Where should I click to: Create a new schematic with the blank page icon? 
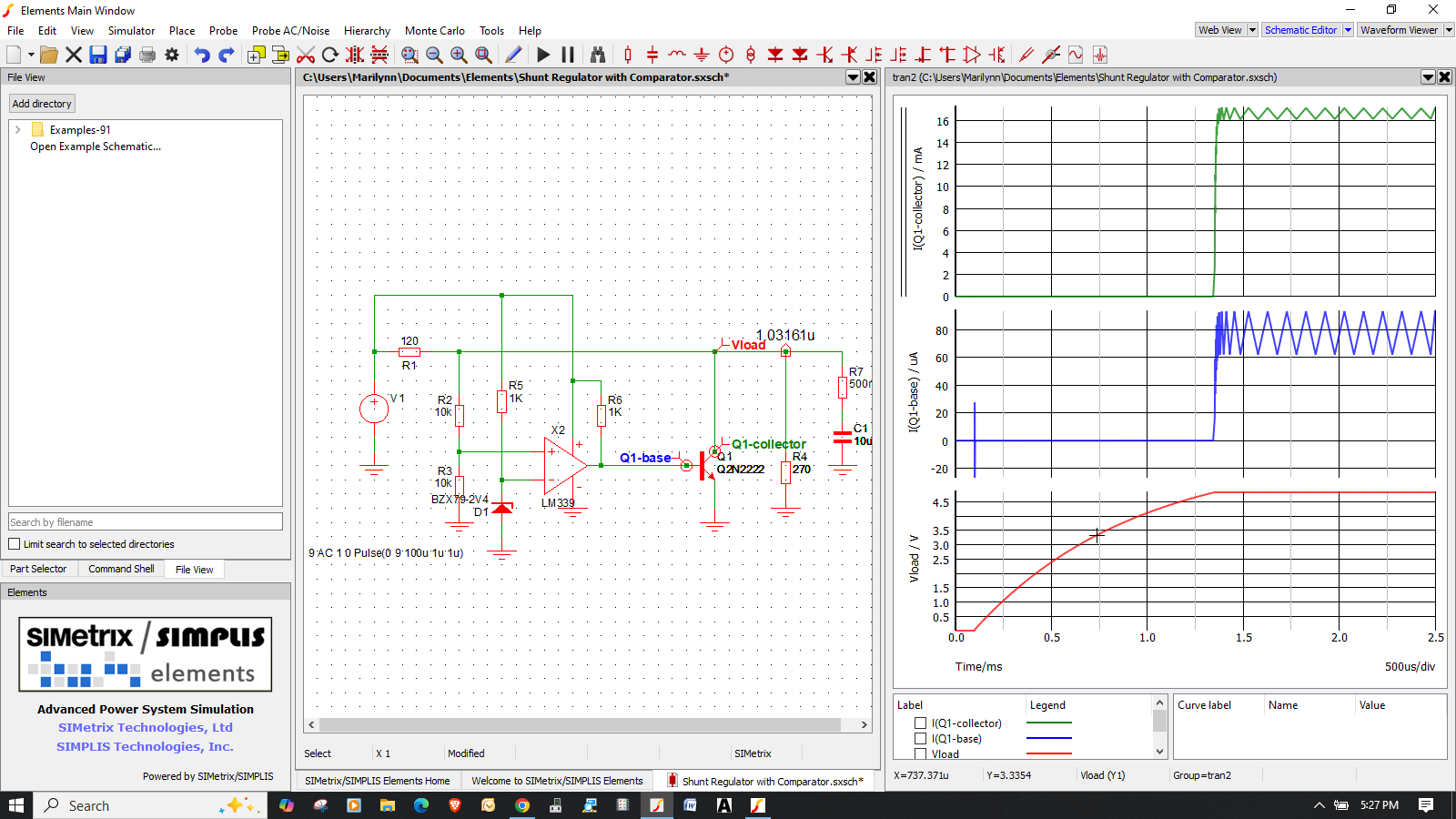[x=14, y=55]
